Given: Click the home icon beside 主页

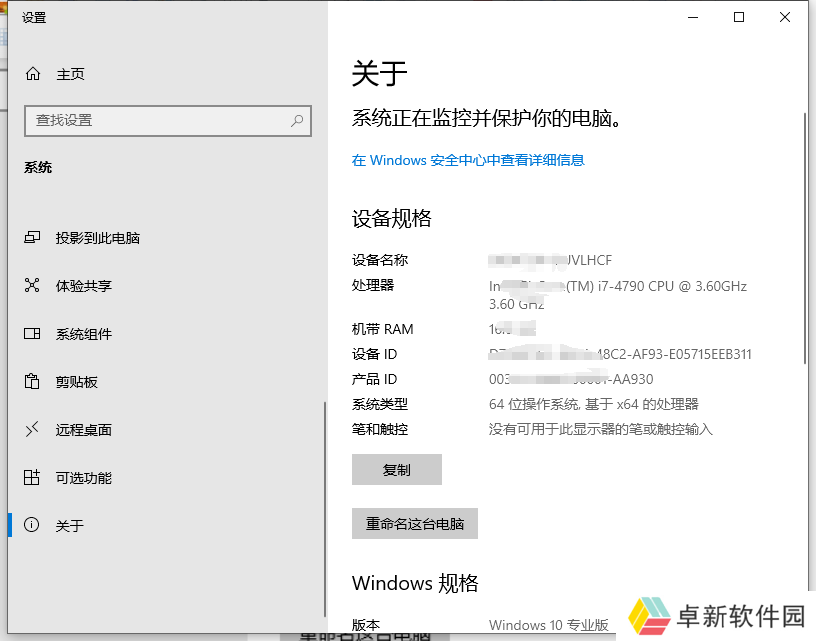Looking at the screenshot, I should [x=33, y=74].
